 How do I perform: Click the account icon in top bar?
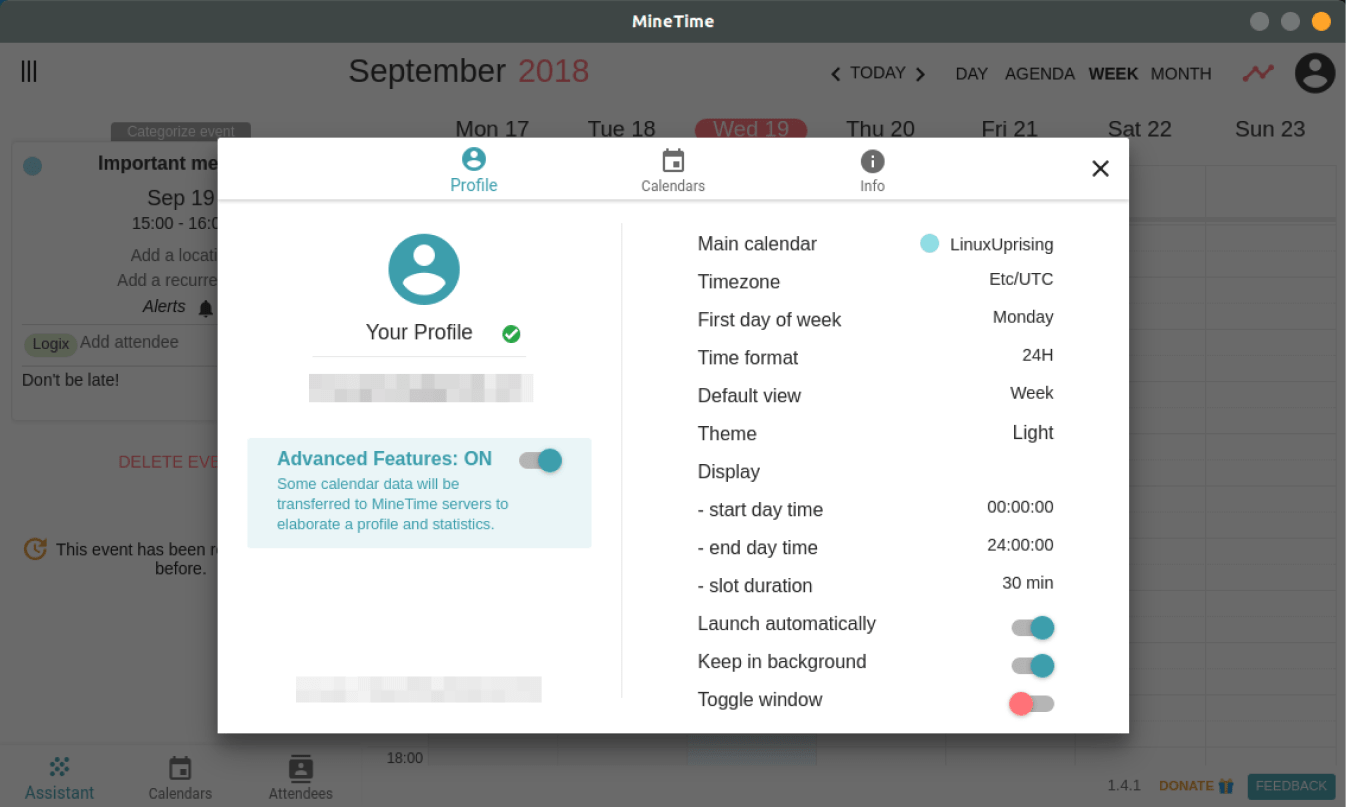[x=1314, y=73]
